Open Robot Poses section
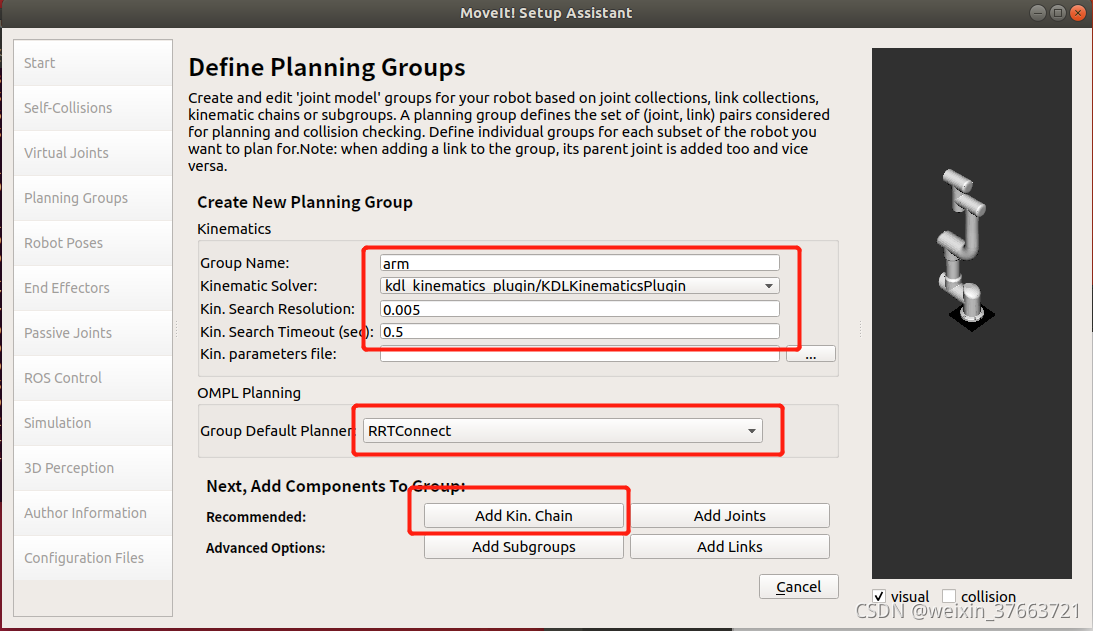The width and height of the screenshot is (1093, 631). (x=93, y=243)
